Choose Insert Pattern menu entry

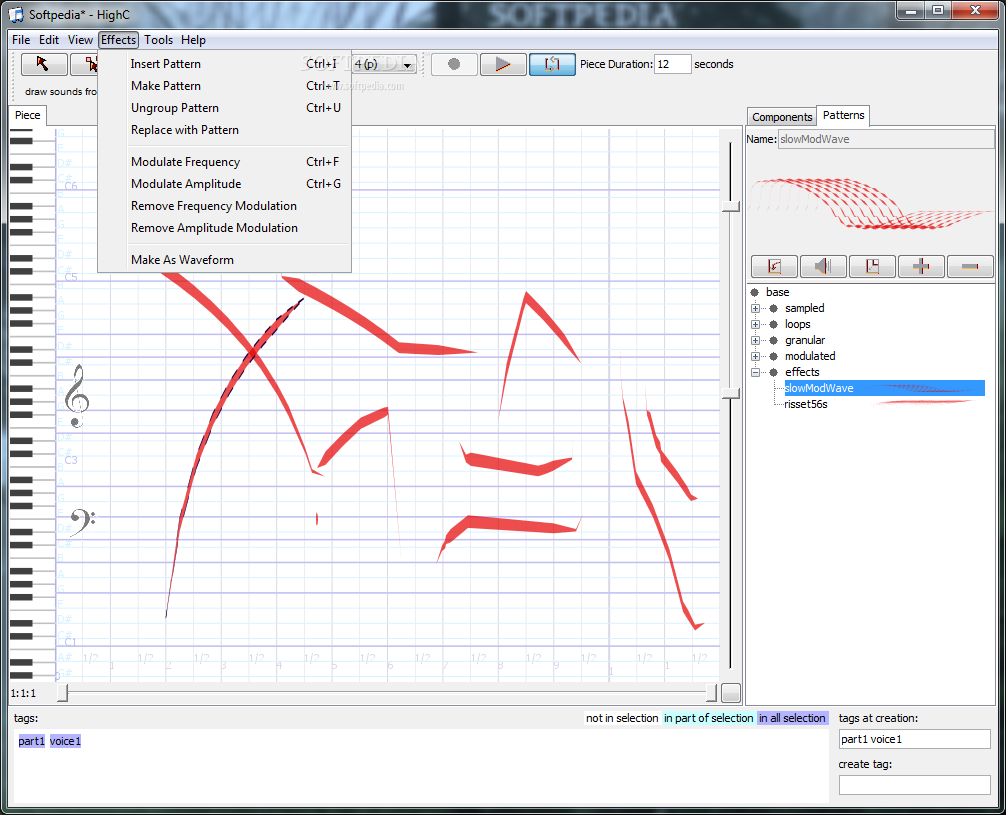pyautogui.click(x=225, y=64)
